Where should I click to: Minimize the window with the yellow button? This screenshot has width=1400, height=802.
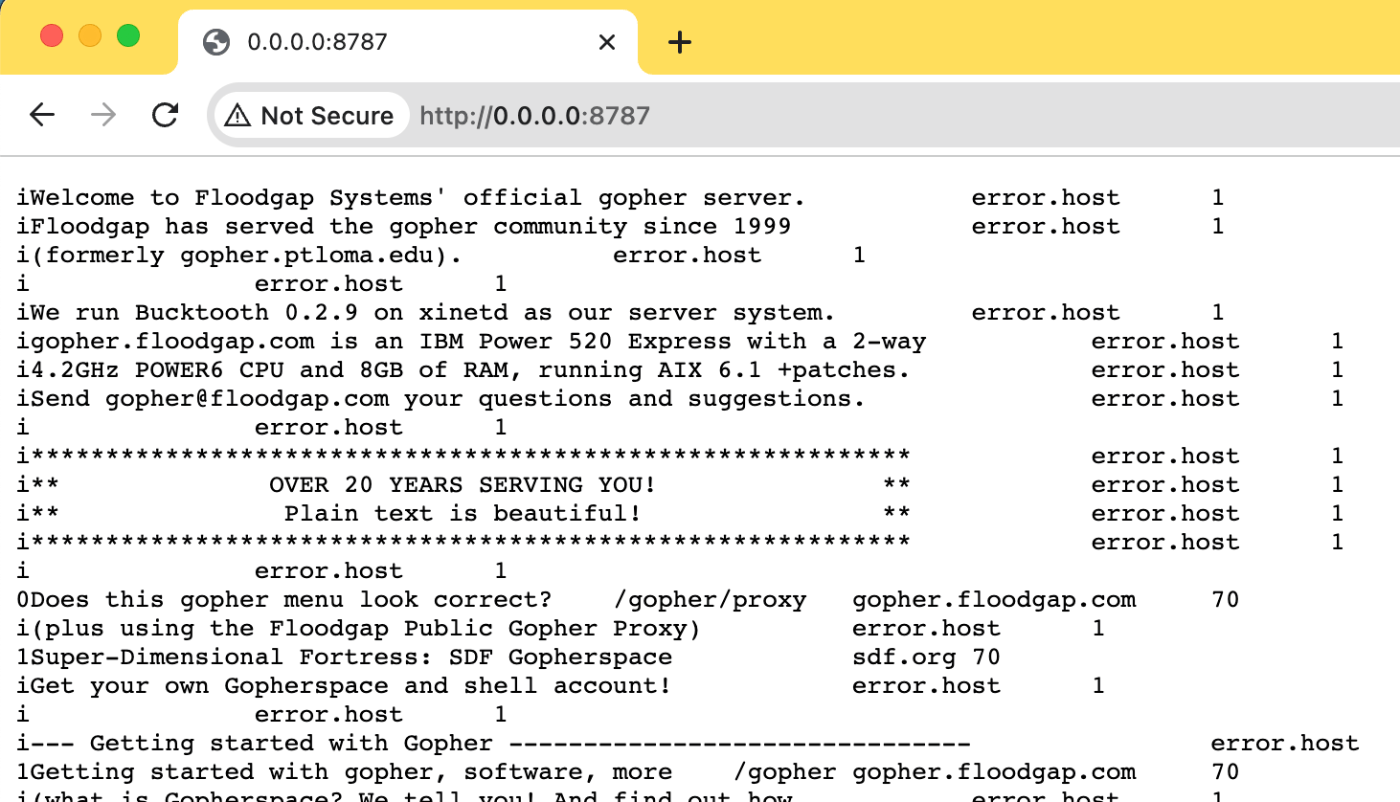coord(90,37)
